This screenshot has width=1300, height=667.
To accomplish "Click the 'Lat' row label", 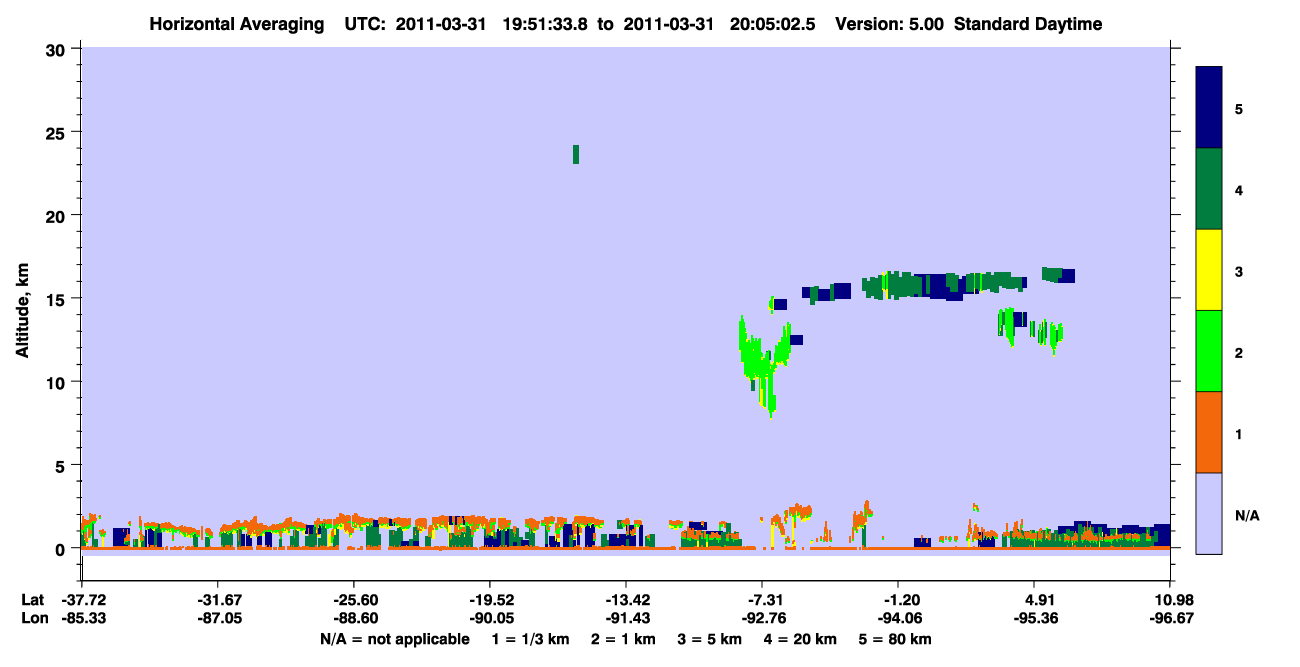I will pyautogui.click(x=32, y=600).
